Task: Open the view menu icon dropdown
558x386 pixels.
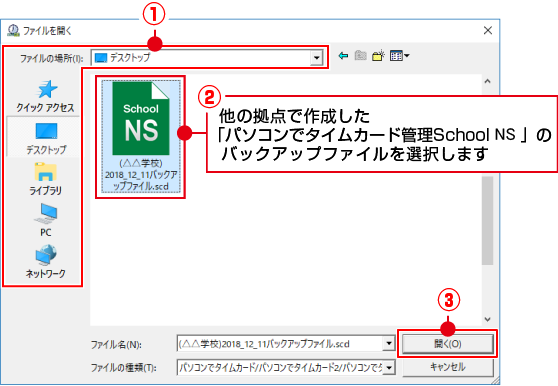Action: pyautogui.click(x=400, y=56)
